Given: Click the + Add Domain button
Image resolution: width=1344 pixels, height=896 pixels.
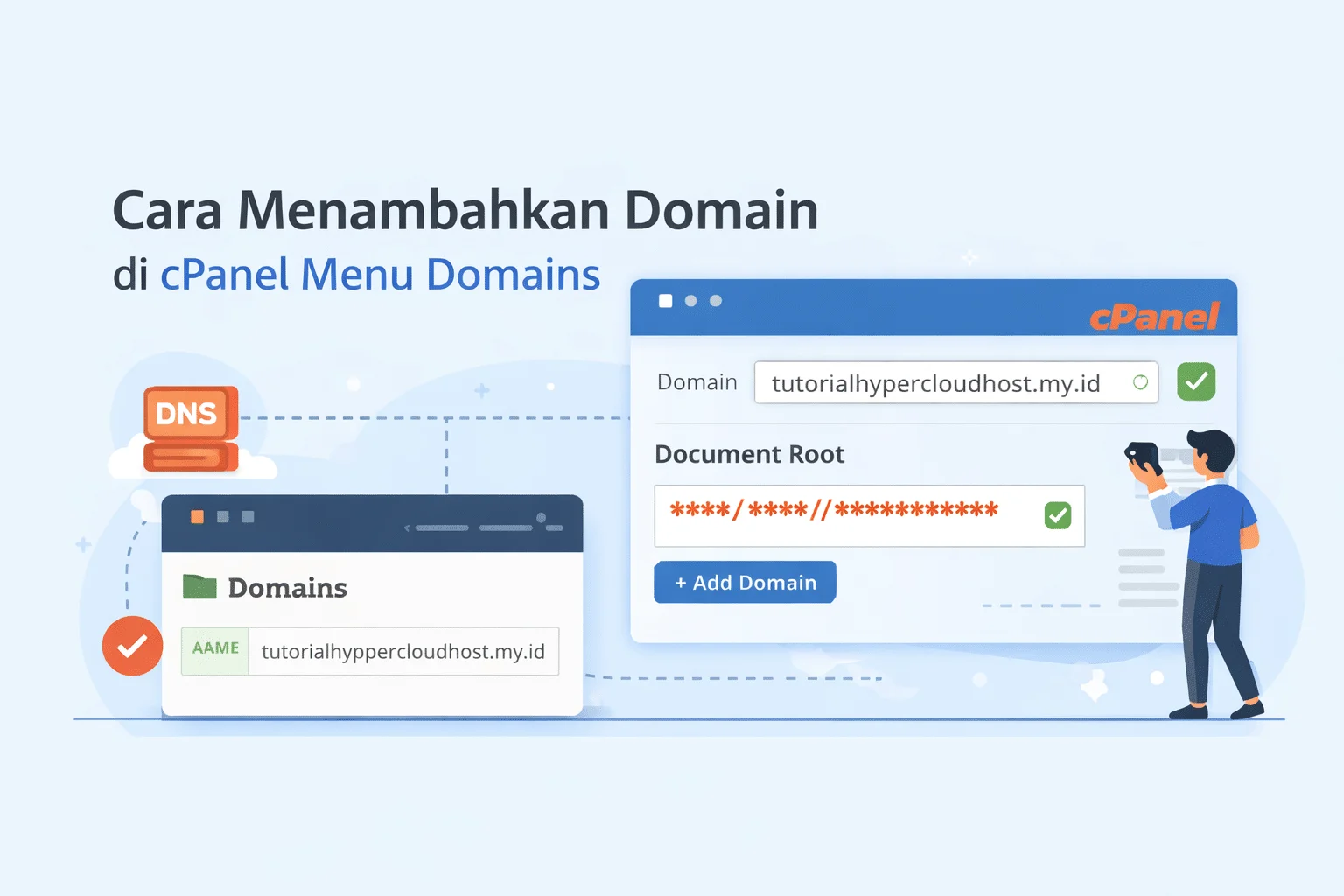Looking at the screenshot, I should [x=745, y=582].
